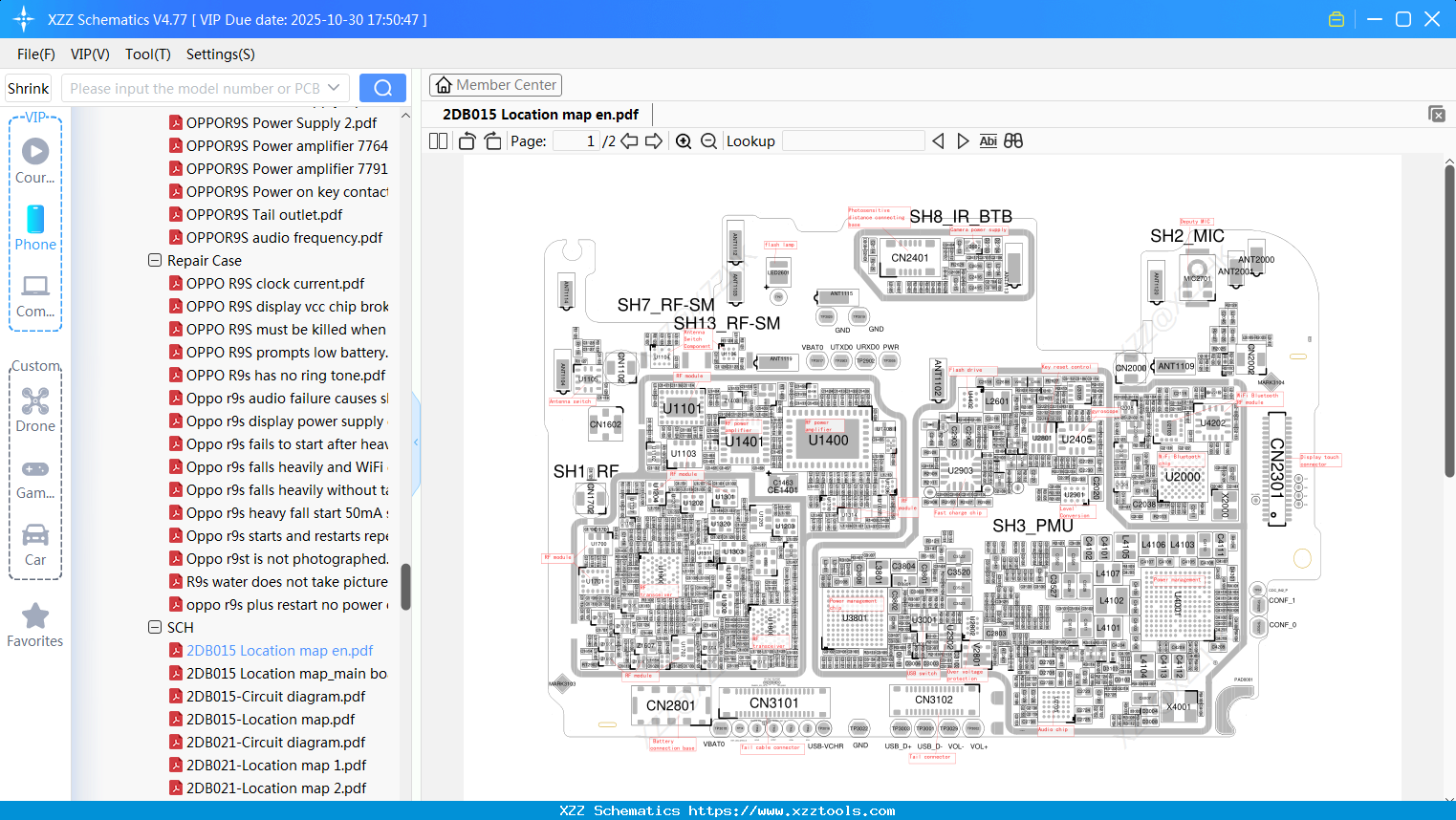Rotate the PDF page clockwise
The image size is (1456, 820).
(491, 140)
